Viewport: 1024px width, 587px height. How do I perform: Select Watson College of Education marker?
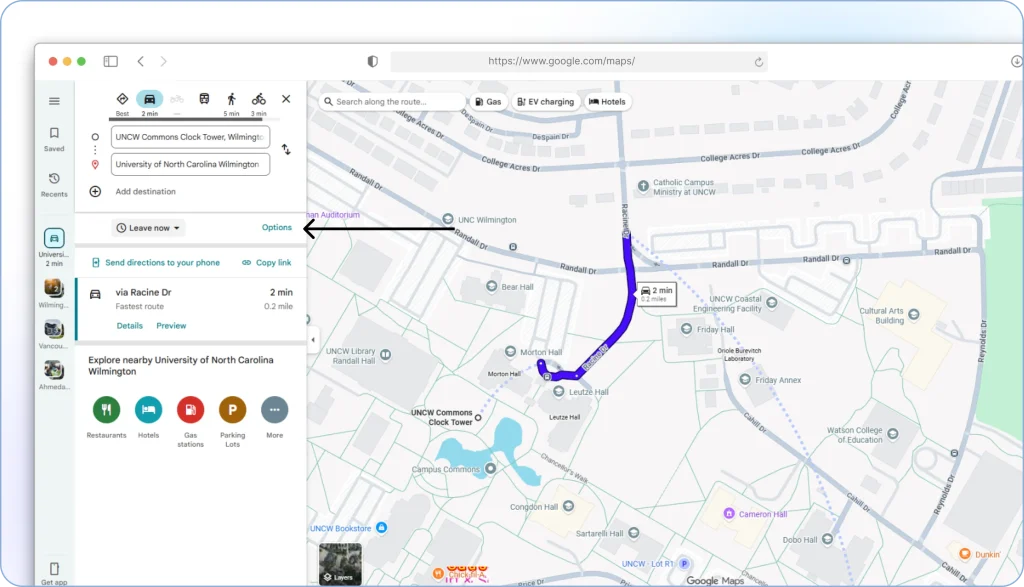tap(893, 434)
